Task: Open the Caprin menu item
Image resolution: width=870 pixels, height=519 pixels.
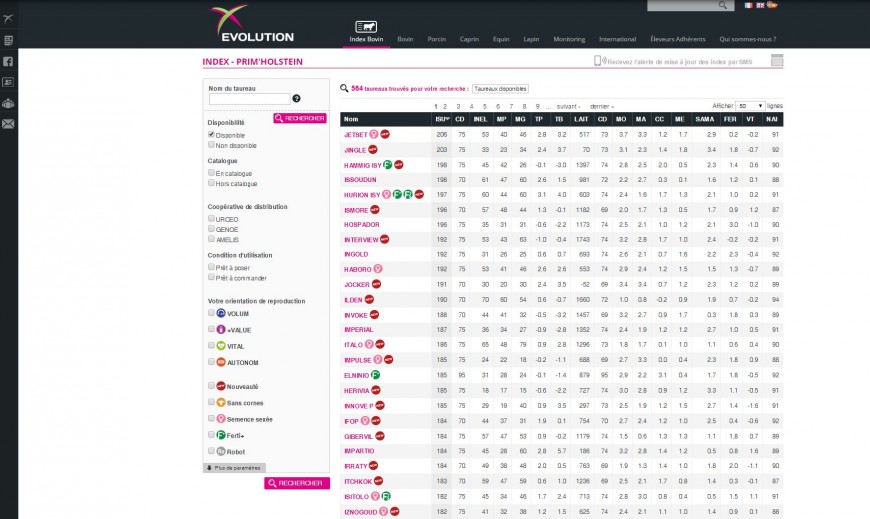Action: point(469,39)
